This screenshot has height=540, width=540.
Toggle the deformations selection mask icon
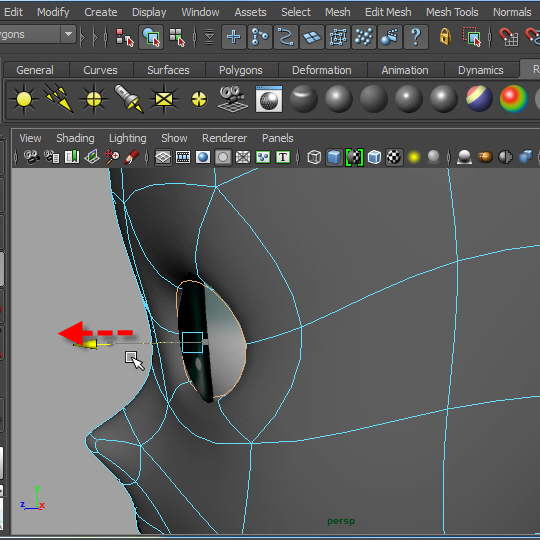click(338, 37)
